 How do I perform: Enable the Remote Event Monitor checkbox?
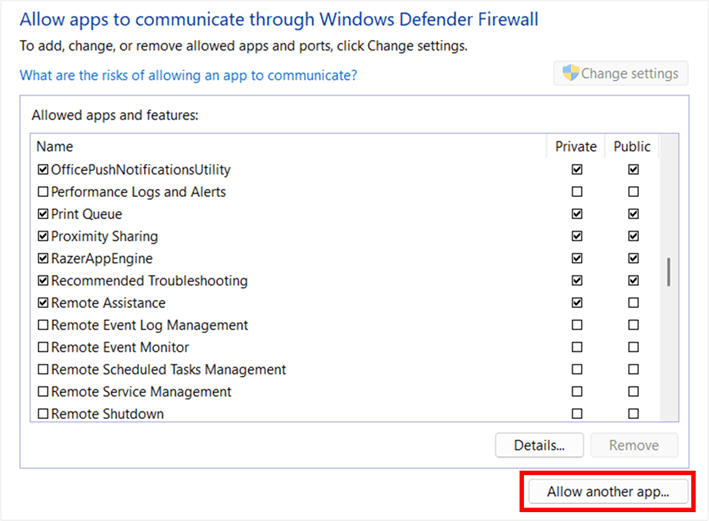coord(43,348)
